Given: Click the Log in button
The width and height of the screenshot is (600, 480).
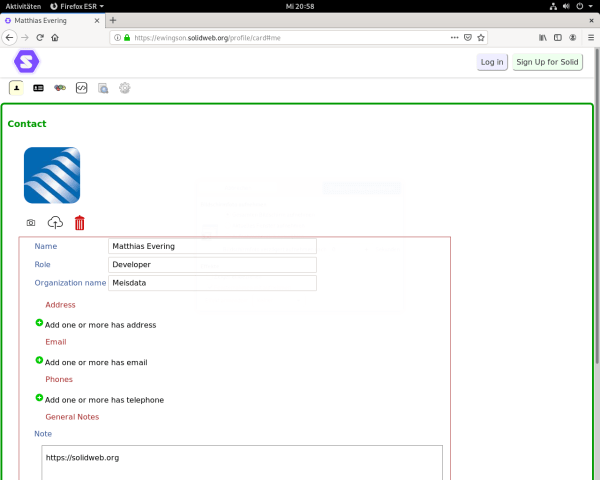Looking at the screenshot, I should click(492, 62).
